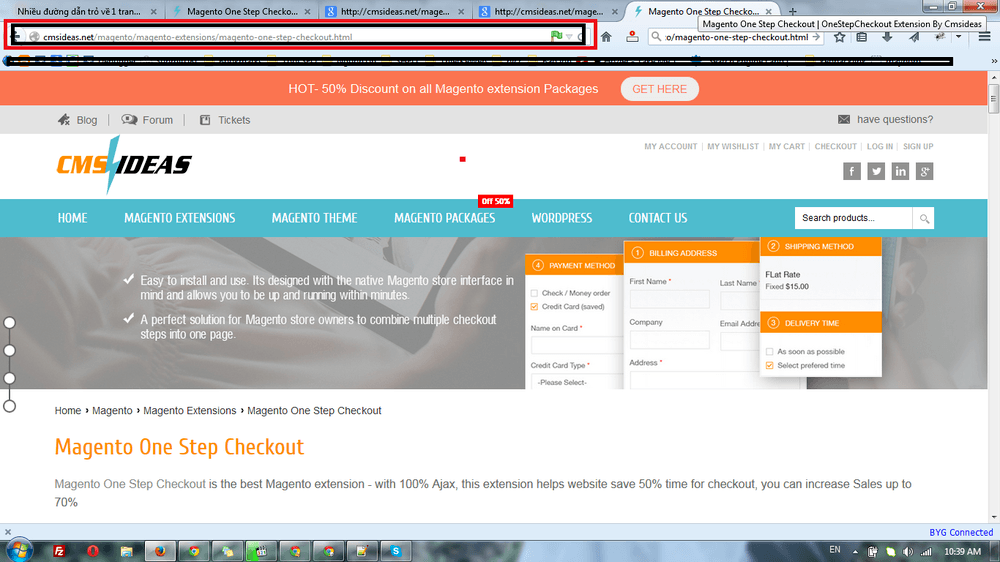
Task: Click the bookmark star icon
Action: 839,37
